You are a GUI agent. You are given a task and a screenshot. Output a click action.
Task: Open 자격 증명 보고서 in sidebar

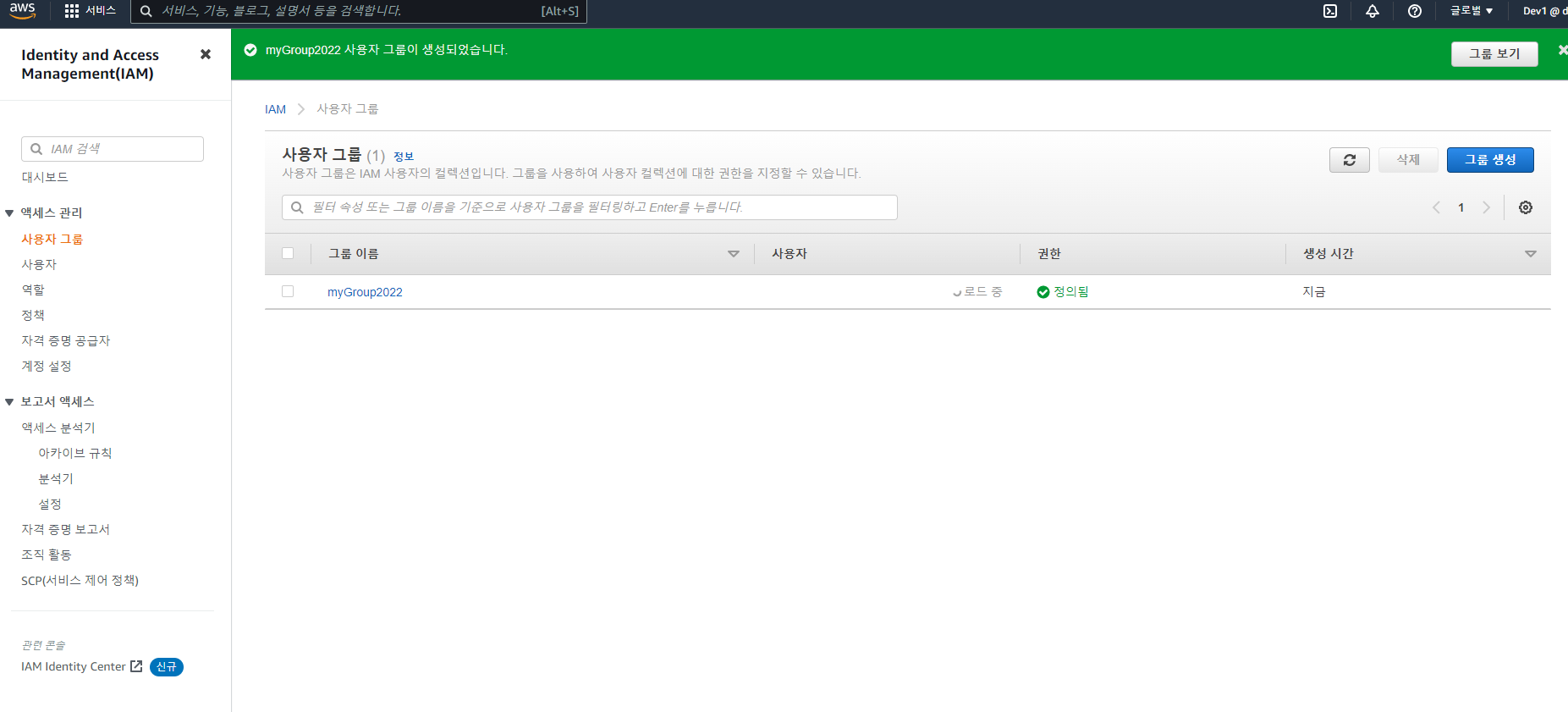pyautogui.click(x=66, y=529)
